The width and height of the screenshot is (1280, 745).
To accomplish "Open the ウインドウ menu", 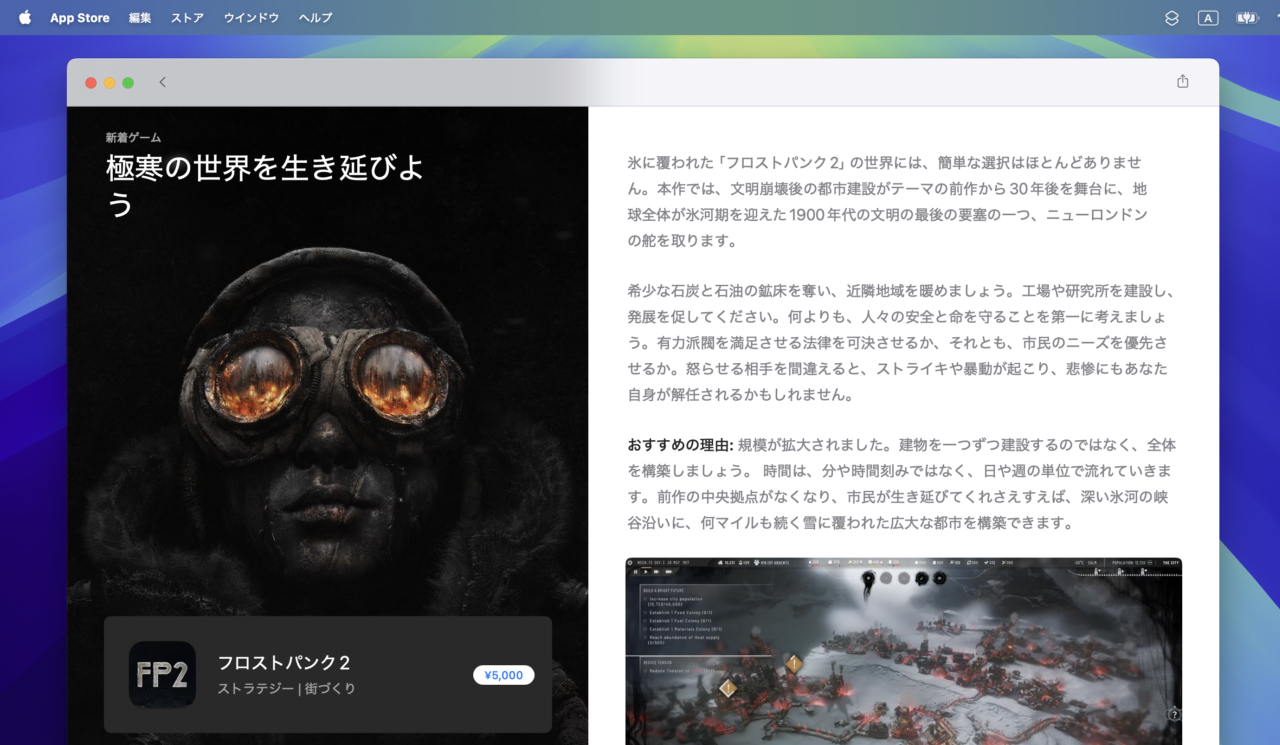I will tap(251, 18).
